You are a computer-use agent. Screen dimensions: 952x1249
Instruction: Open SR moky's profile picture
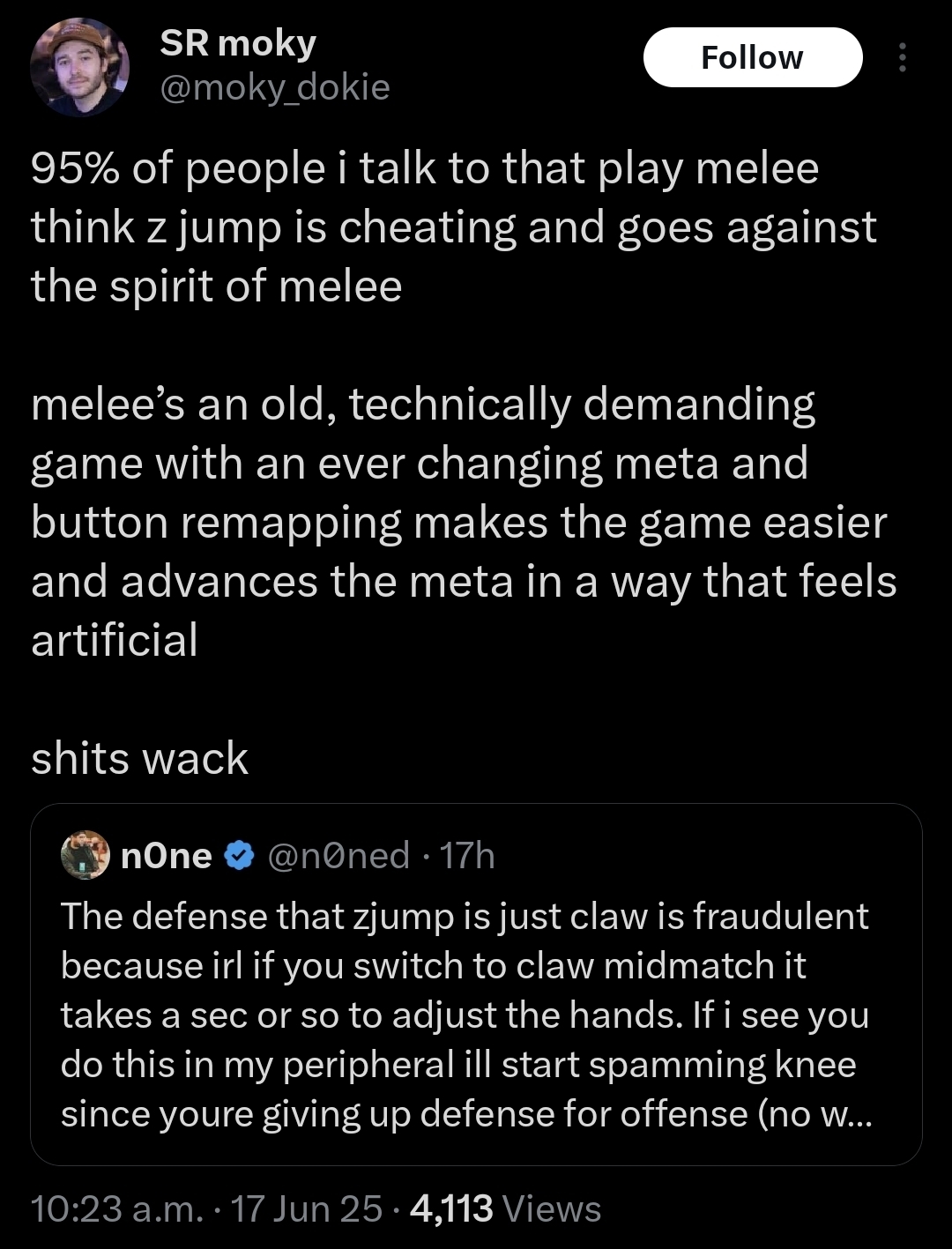80,68
